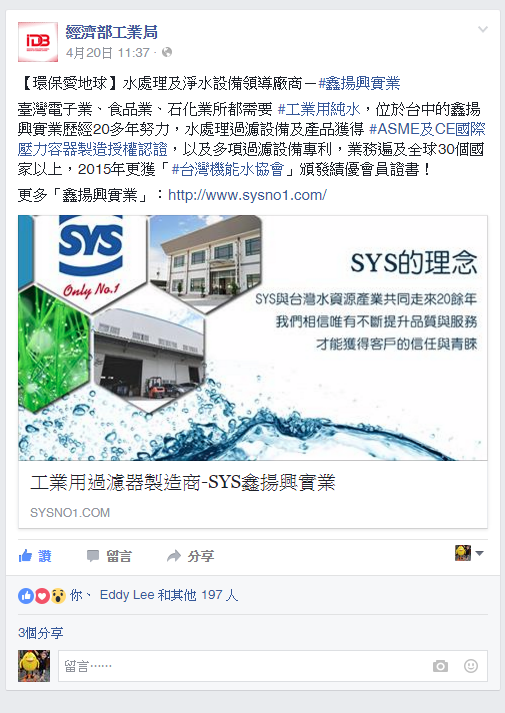This screenshot has height=713, width=505.
Task: Click the heart reaction icon
Action: tap(42, 596)
